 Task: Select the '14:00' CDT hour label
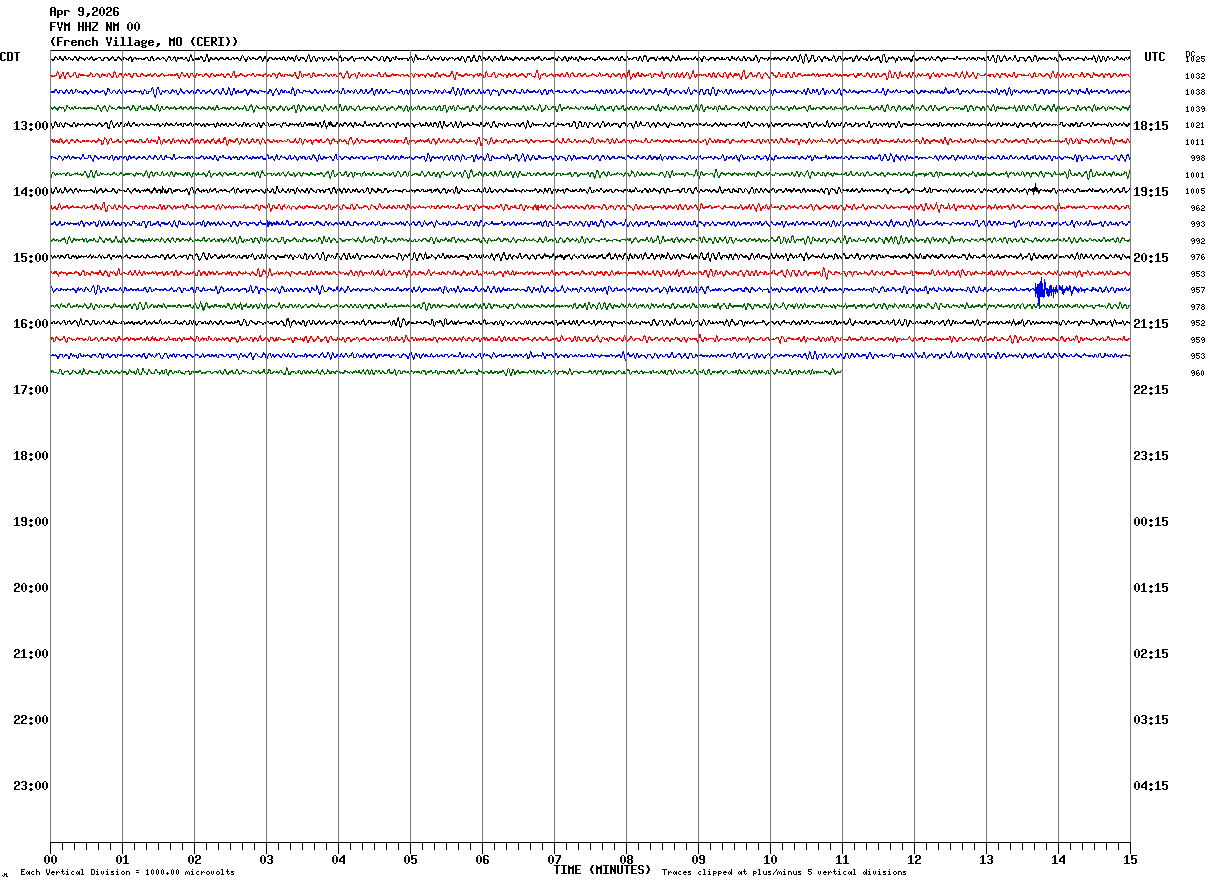31,192
